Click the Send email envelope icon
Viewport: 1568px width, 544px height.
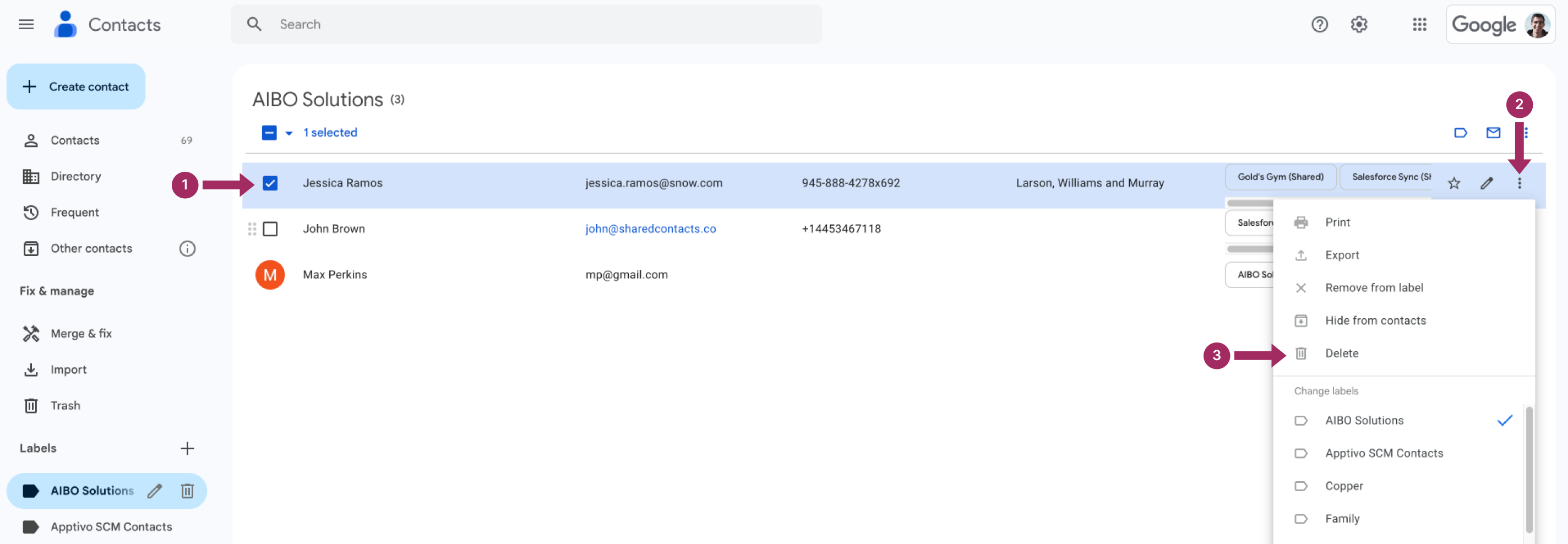tap(1493, 133)
